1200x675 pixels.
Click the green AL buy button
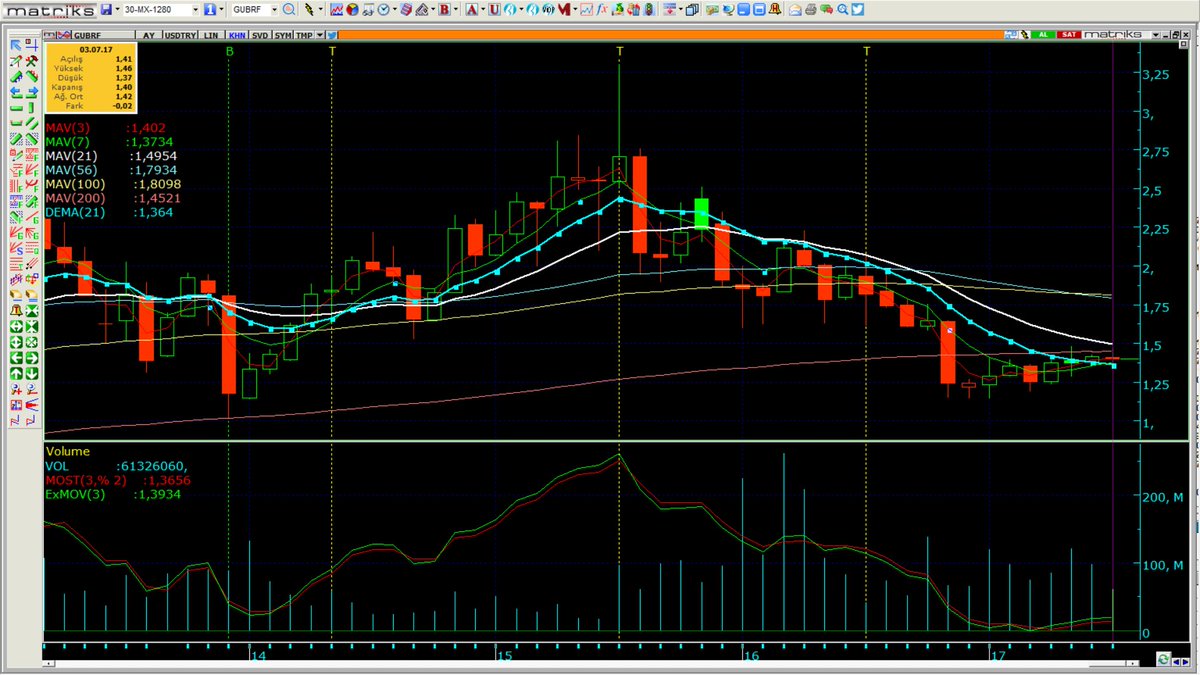pos(1042,34)
